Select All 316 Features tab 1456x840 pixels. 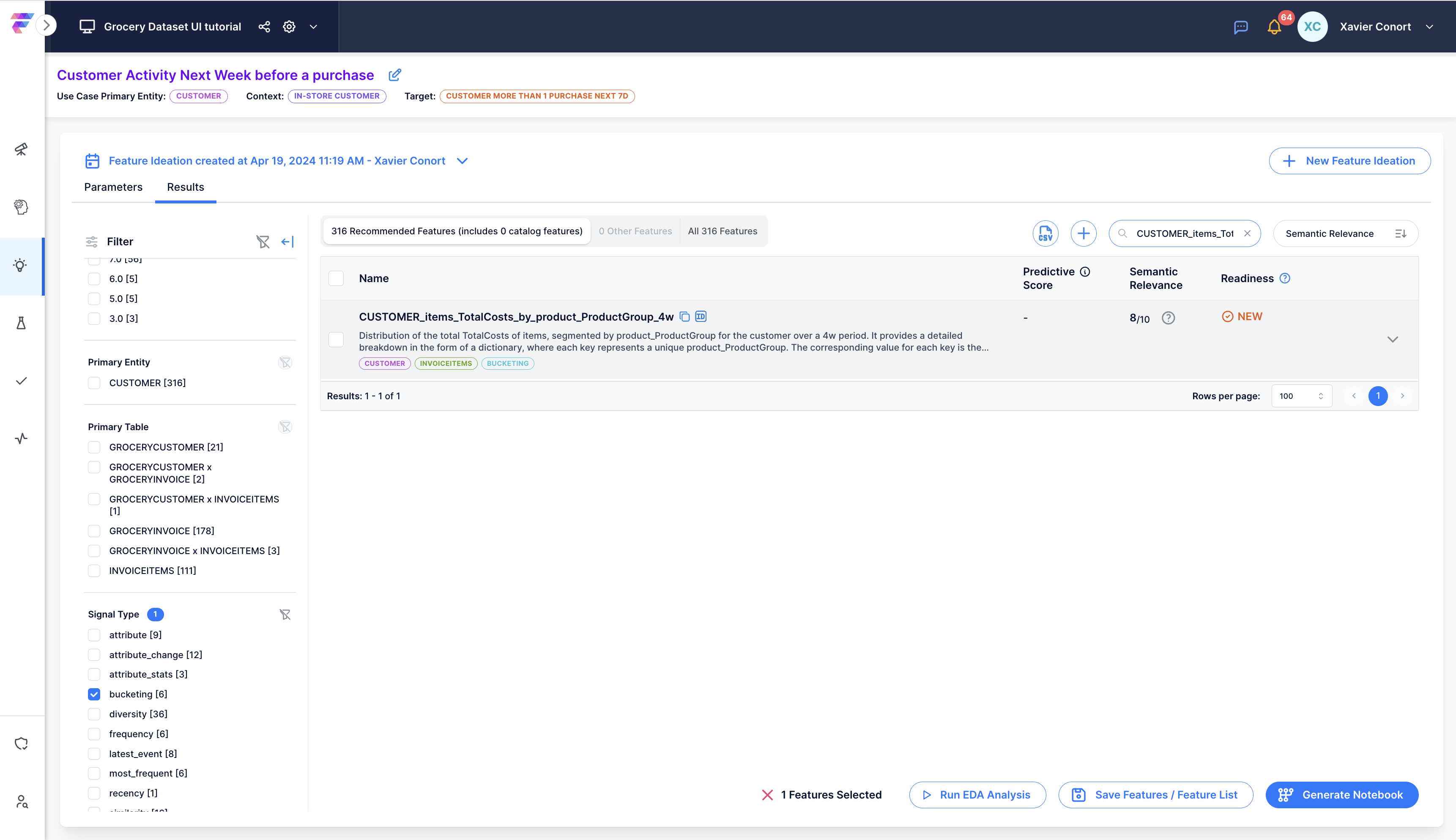[723, 231]
